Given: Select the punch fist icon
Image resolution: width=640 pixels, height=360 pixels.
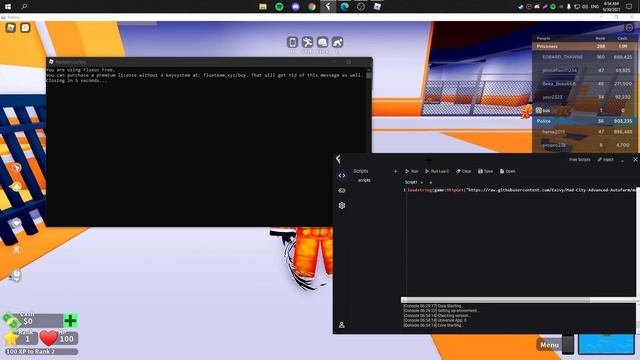Looking at the screenshot, I should pyautogui.click(x=322, y=42).
